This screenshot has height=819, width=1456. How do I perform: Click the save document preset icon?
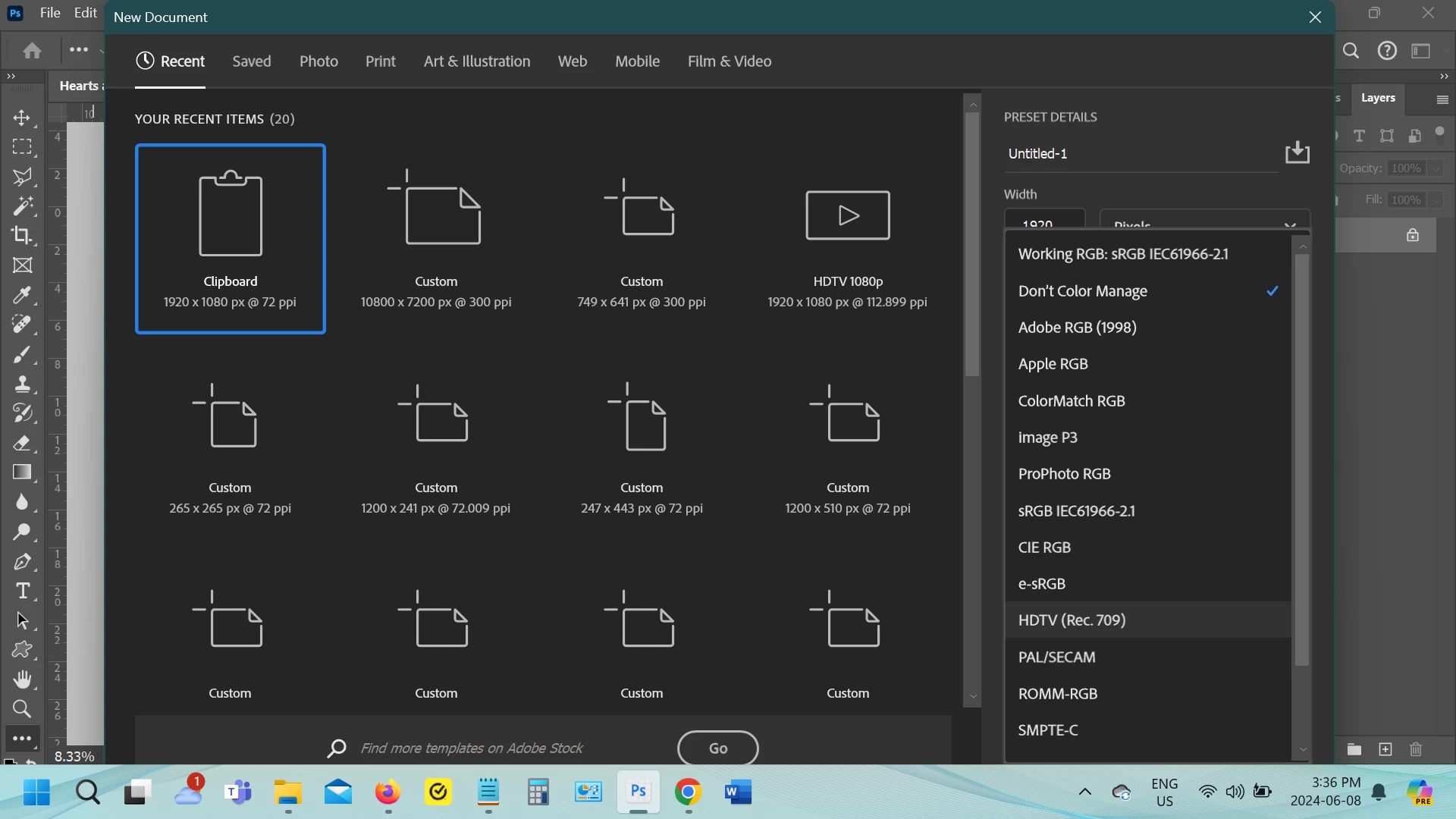[x=1298, y=152]
